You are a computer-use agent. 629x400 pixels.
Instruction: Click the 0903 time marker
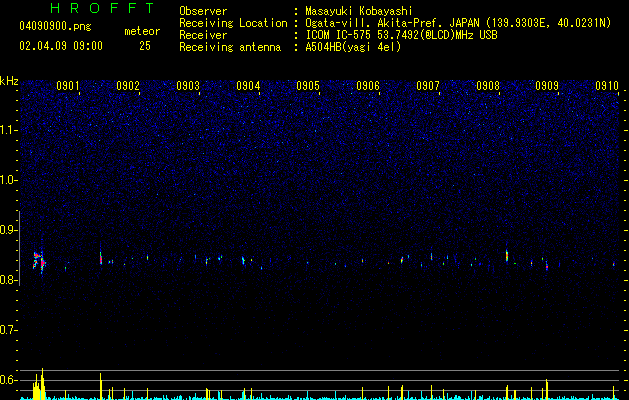[x=188, y=86]
